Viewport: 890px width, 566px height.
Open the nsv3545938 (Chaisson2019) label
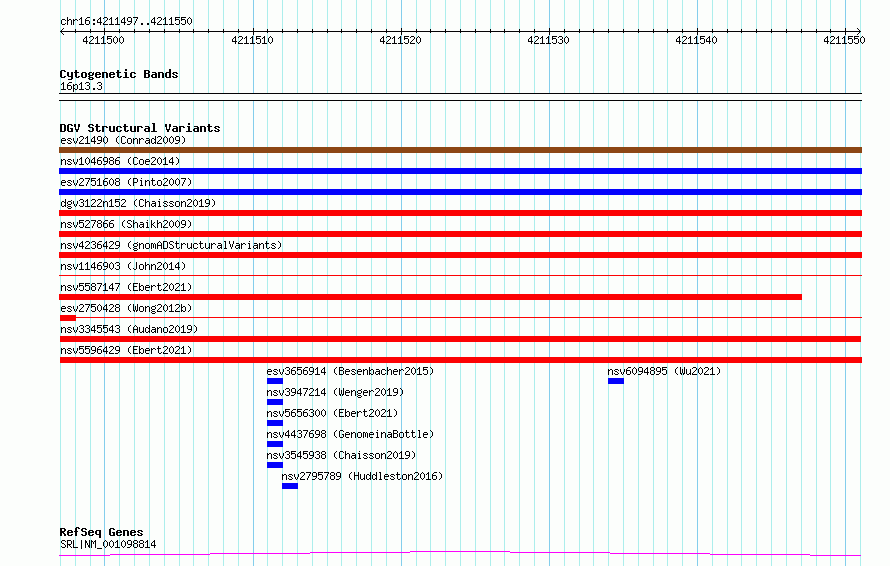click(341, 455)
